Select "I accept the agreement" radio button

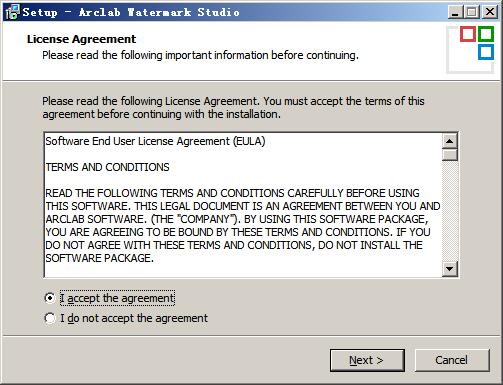(50, 298)
